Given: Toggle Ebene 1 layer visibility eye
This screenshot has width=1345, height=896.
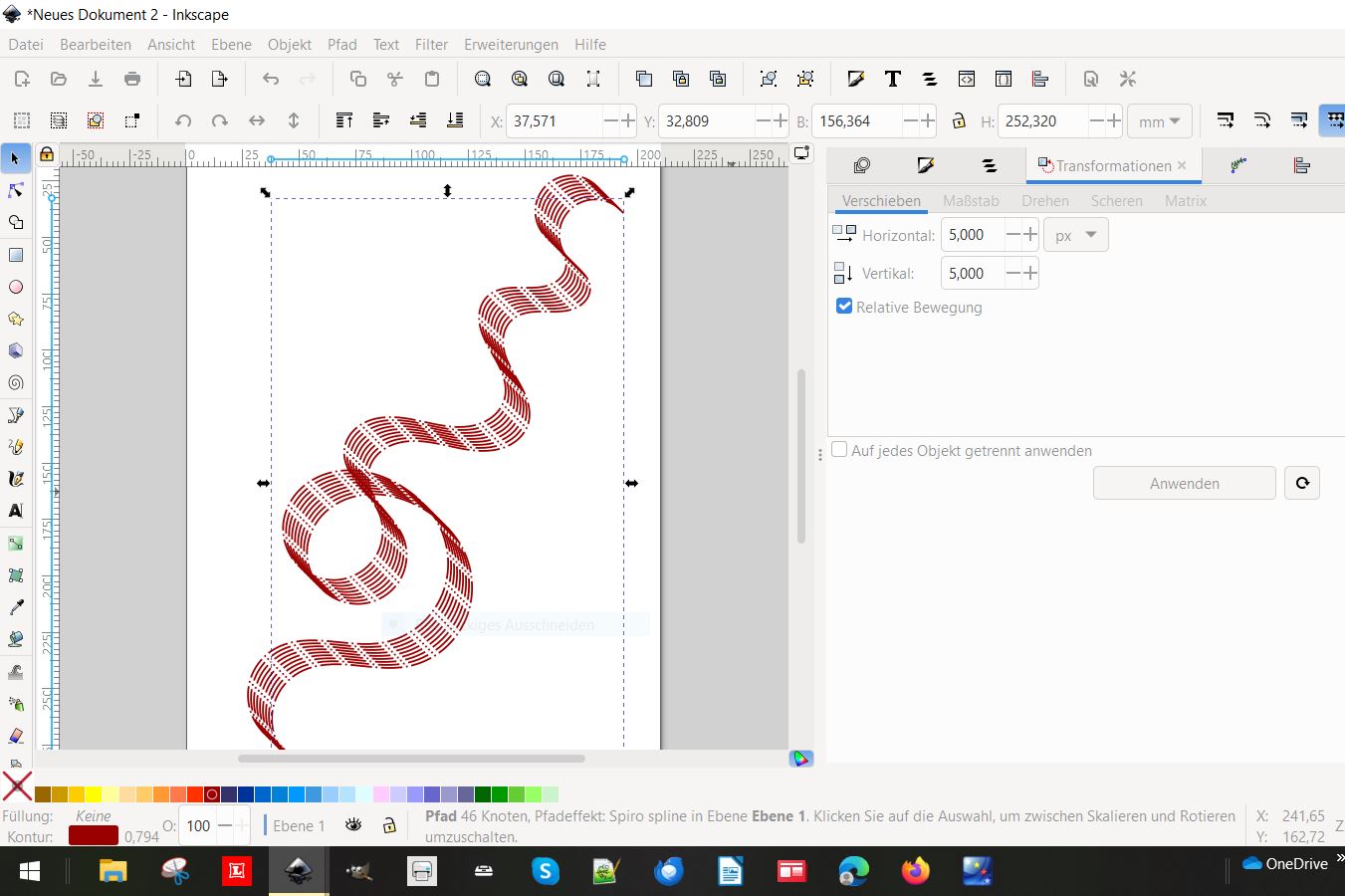Looking at the screenshot, I should coord(353,825).
